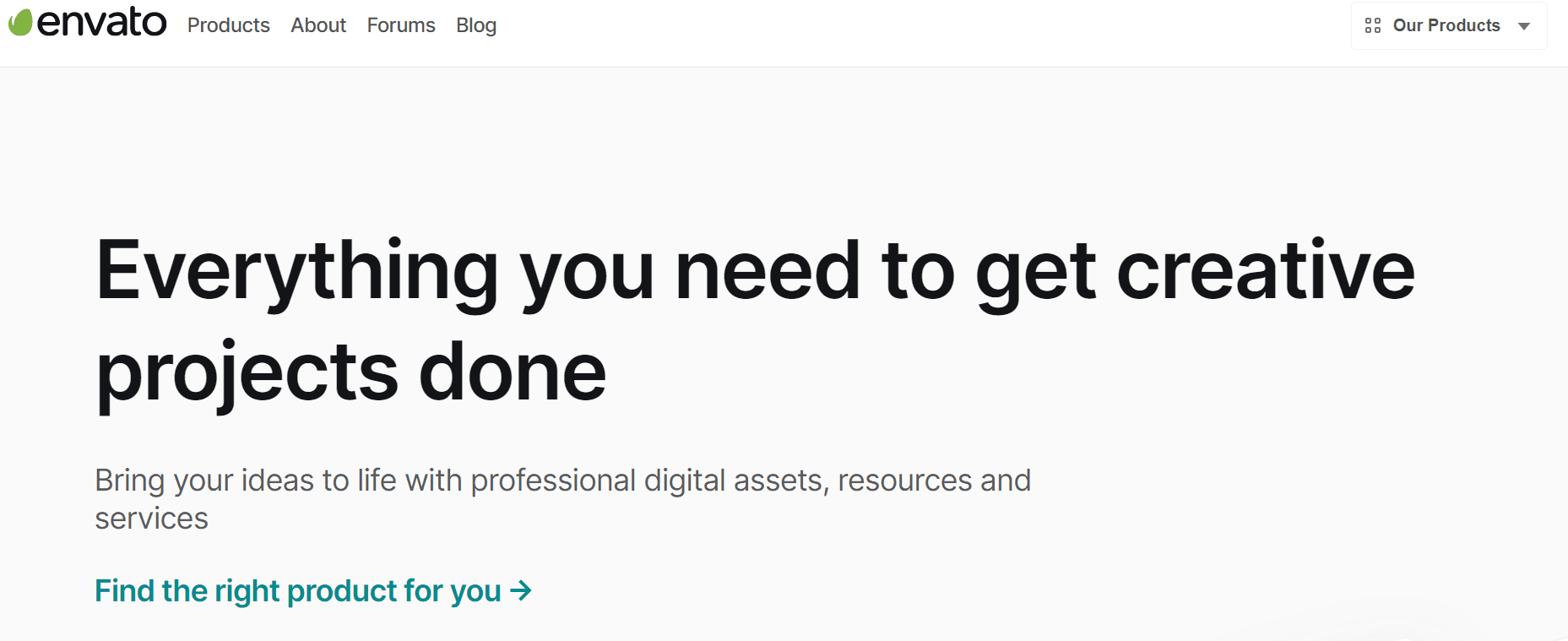Click professional digital assets in the subtitle

tap(646, 481)
